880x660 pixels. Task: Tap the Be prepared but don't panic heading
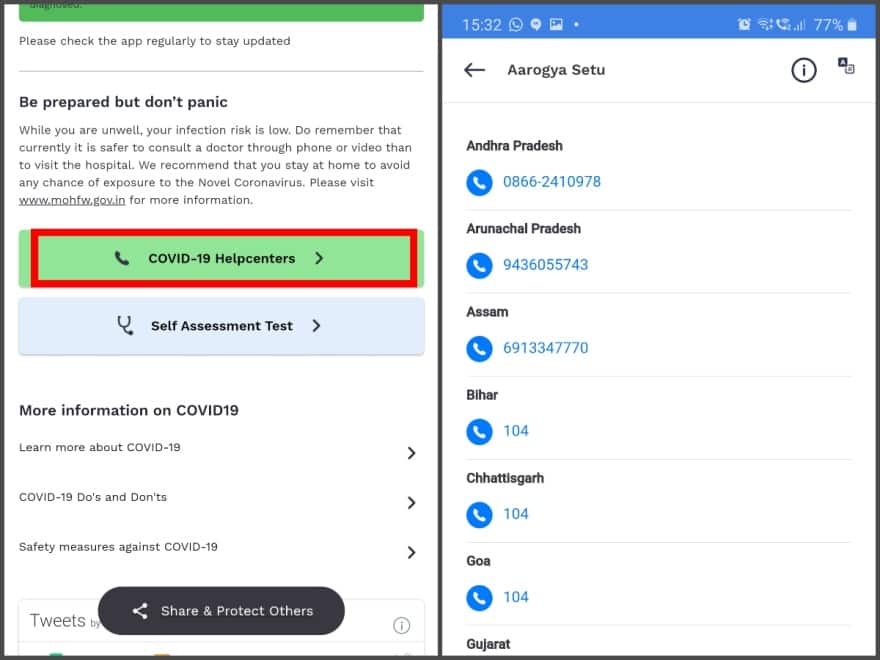click(x=123, y=102)
